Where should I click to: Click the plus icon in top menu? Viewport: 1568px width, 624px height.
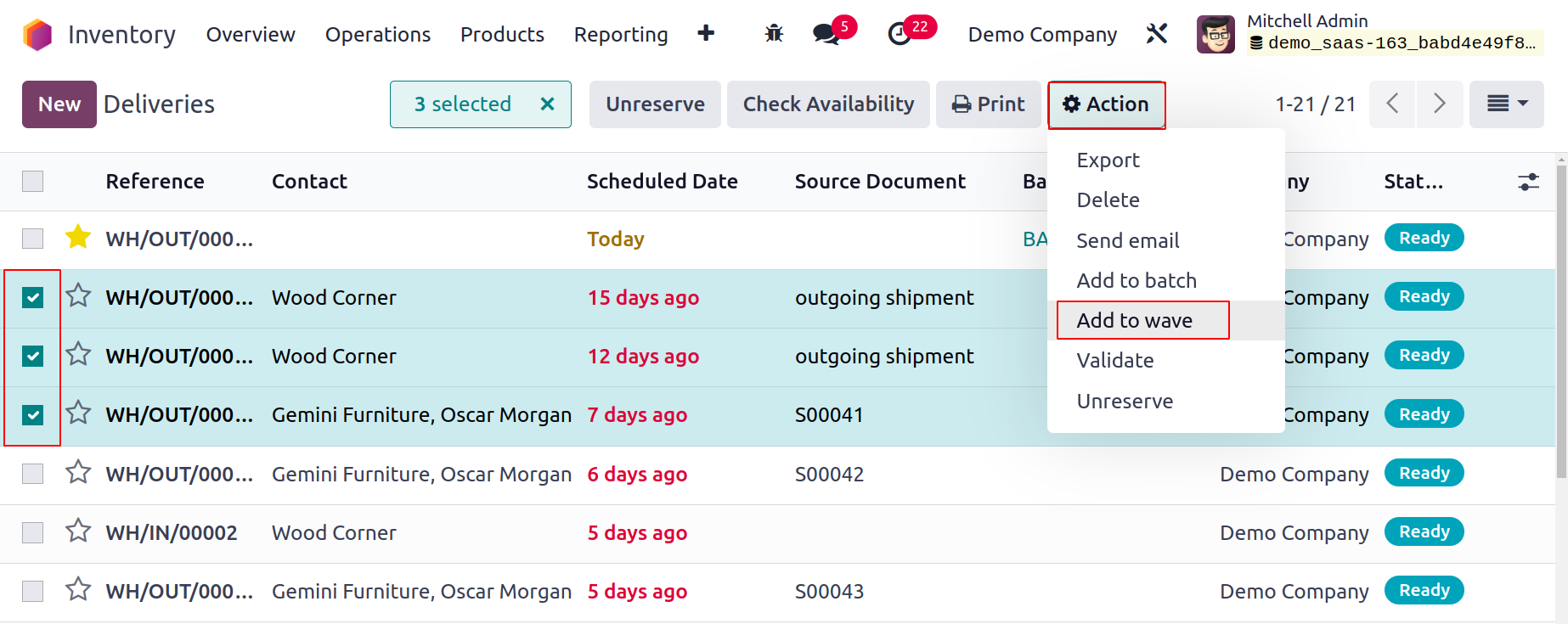(x=705, y=34)
